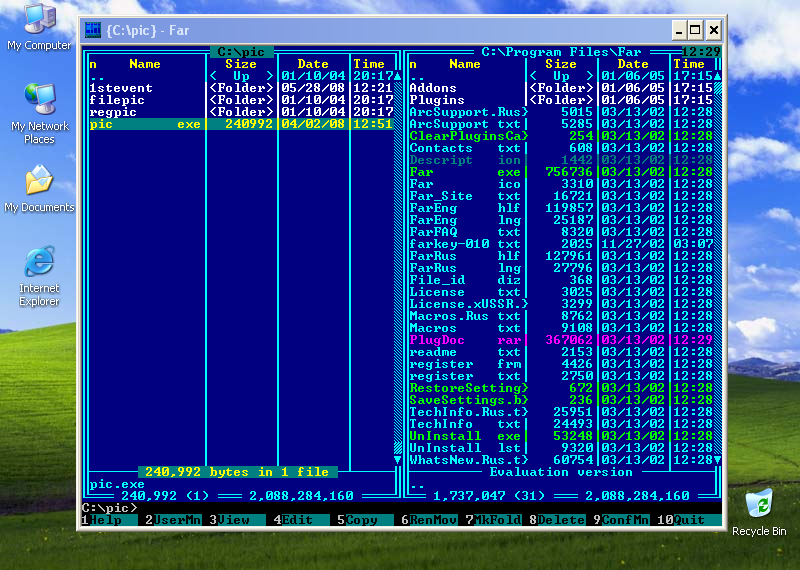Click the 6 RenMov function key
Screen dimensions: 800x570
coord(429,520)
